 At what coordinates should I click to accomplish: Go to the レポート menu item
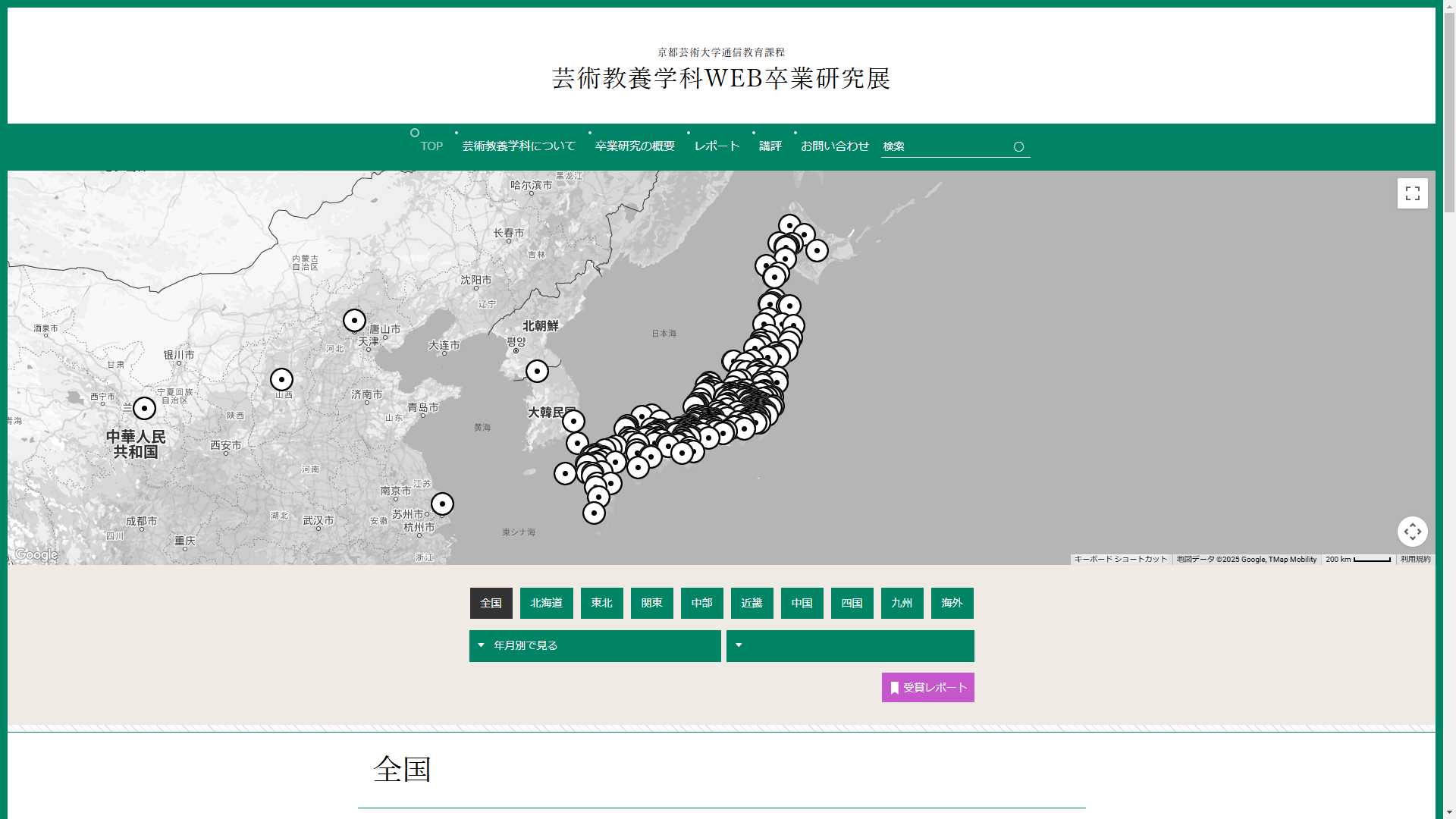pyautogui.click(x=717, y=146)
